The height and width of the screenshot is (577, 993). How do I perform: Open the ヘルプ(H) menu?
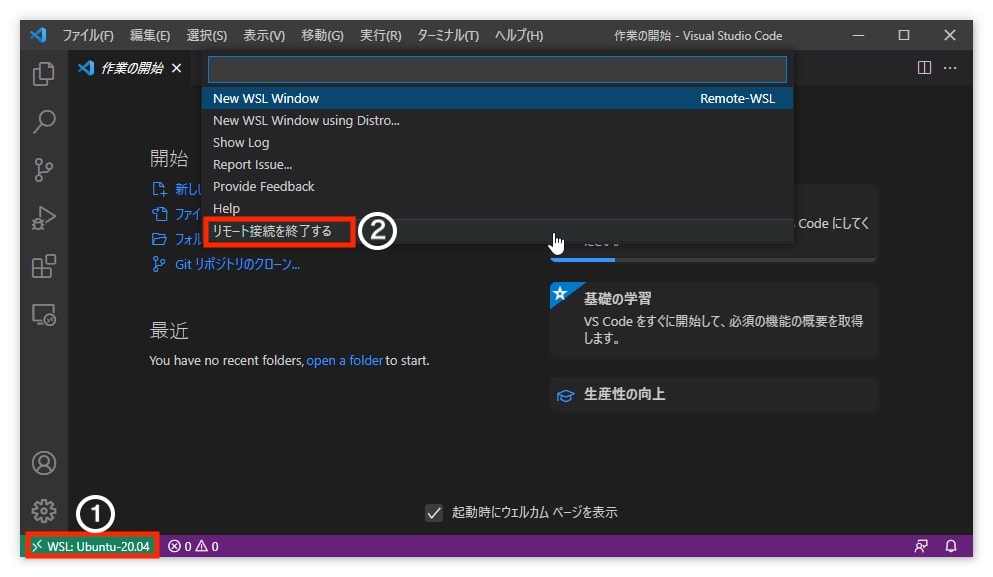519,35
